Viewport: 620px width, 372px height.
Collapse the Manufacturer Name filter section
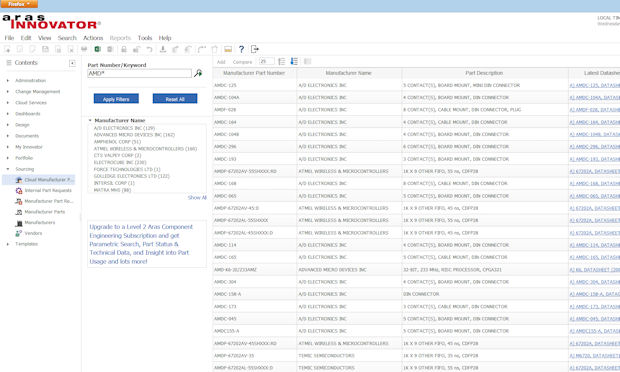[90, 120]
